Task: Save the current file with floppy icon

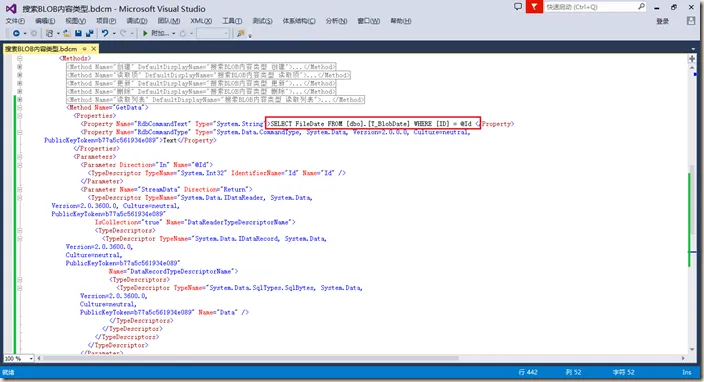Action: coord(78,33)
